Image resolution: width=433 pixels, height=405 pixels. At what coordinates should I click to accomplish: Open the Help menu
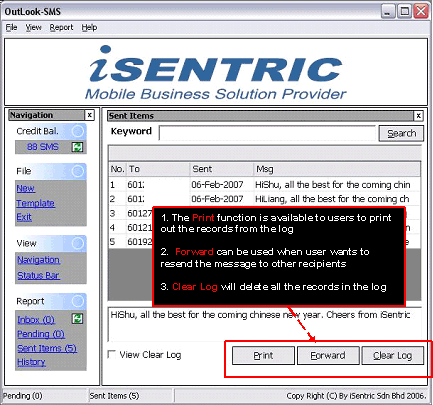[x=89, y=27]
